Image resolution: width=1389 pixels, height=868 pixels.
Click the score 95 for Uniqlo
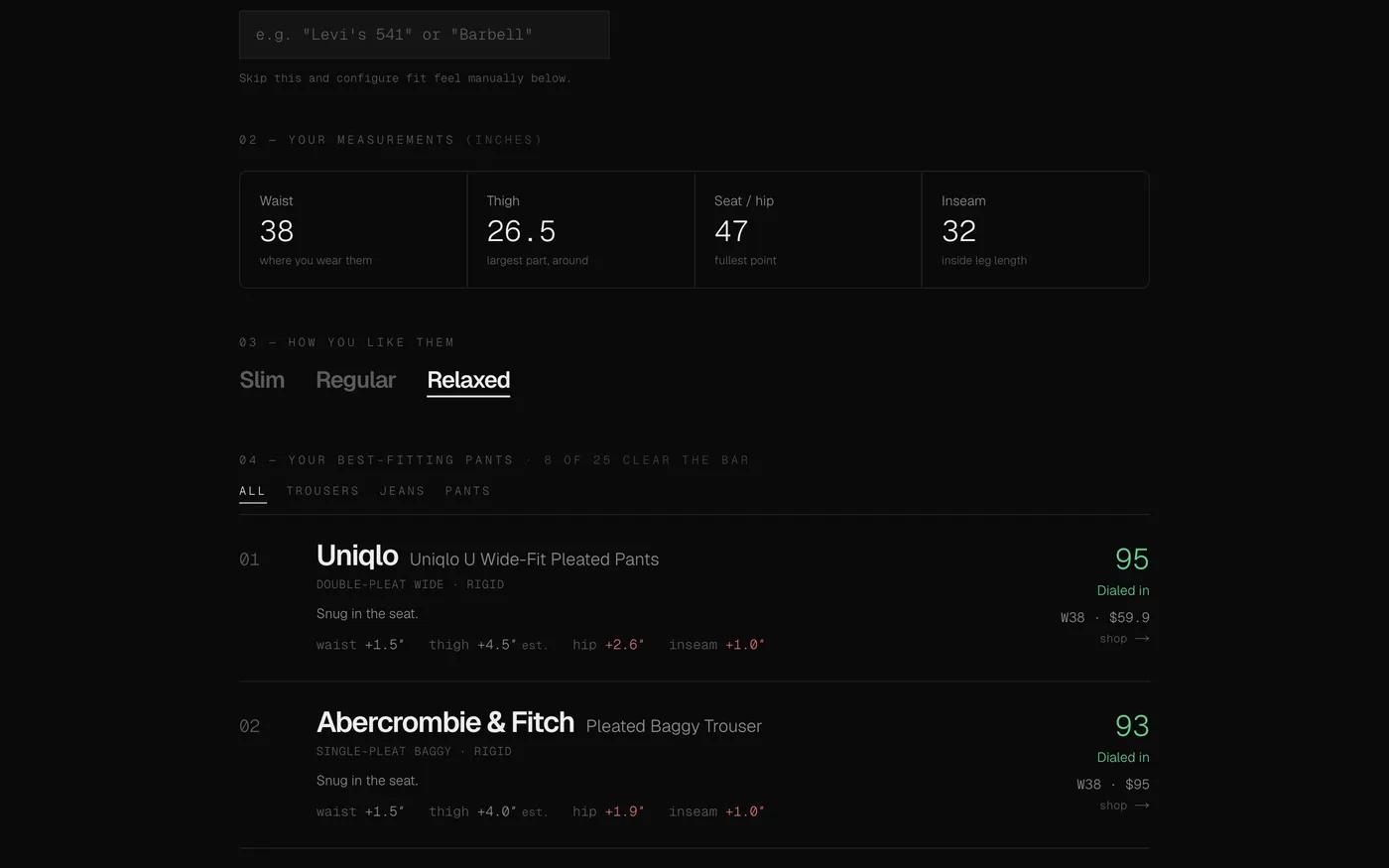pos(1132,558)
